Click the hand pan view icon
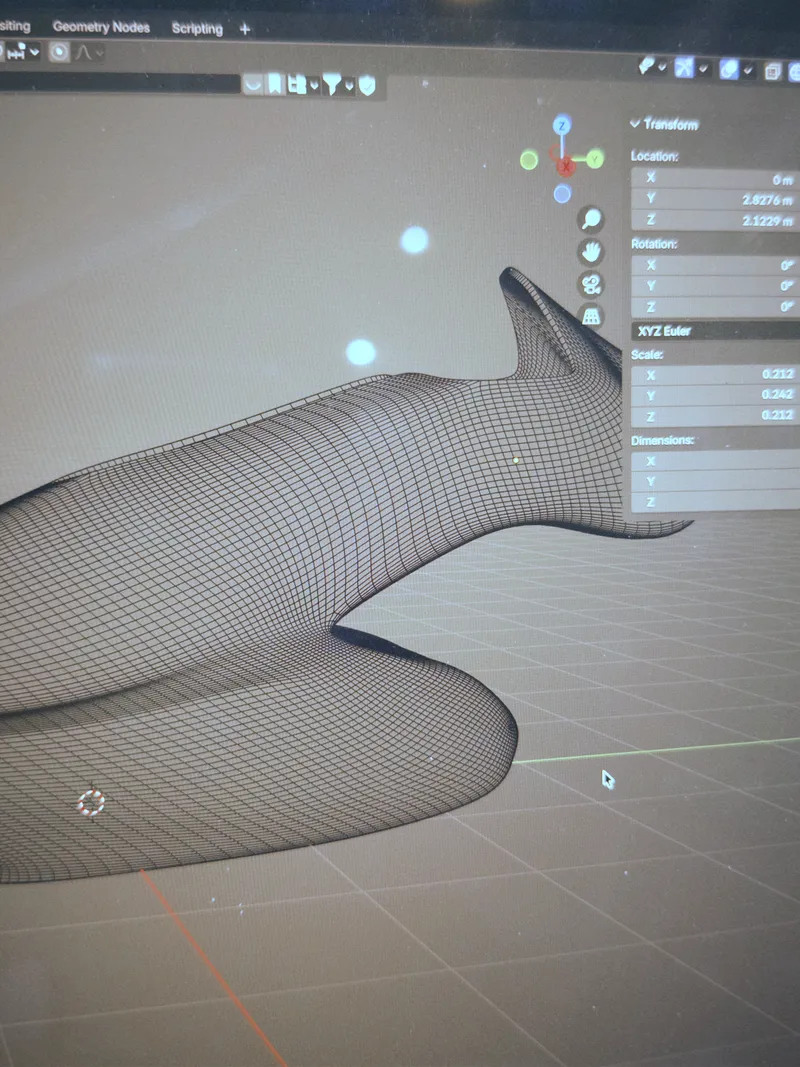This screenshot has width=800, height=1067. [x=590, y=252]
